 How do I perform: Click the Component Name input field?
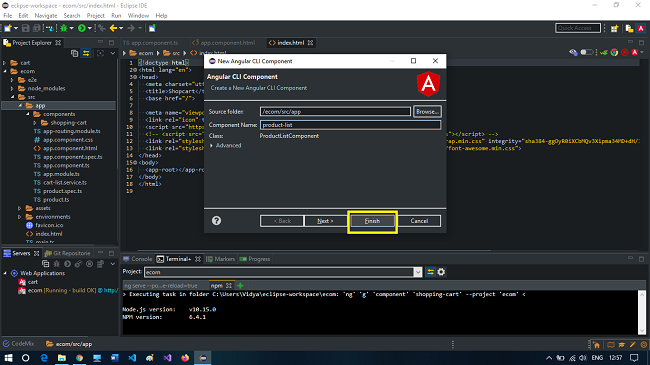click(x=350, y=125)
